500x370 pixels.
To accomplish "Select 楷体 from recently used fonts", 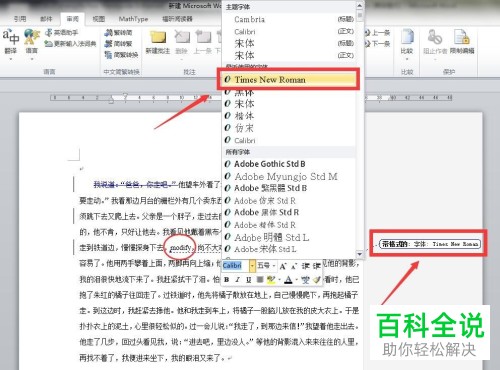I will pyautogui.click(x=289, y=116).
